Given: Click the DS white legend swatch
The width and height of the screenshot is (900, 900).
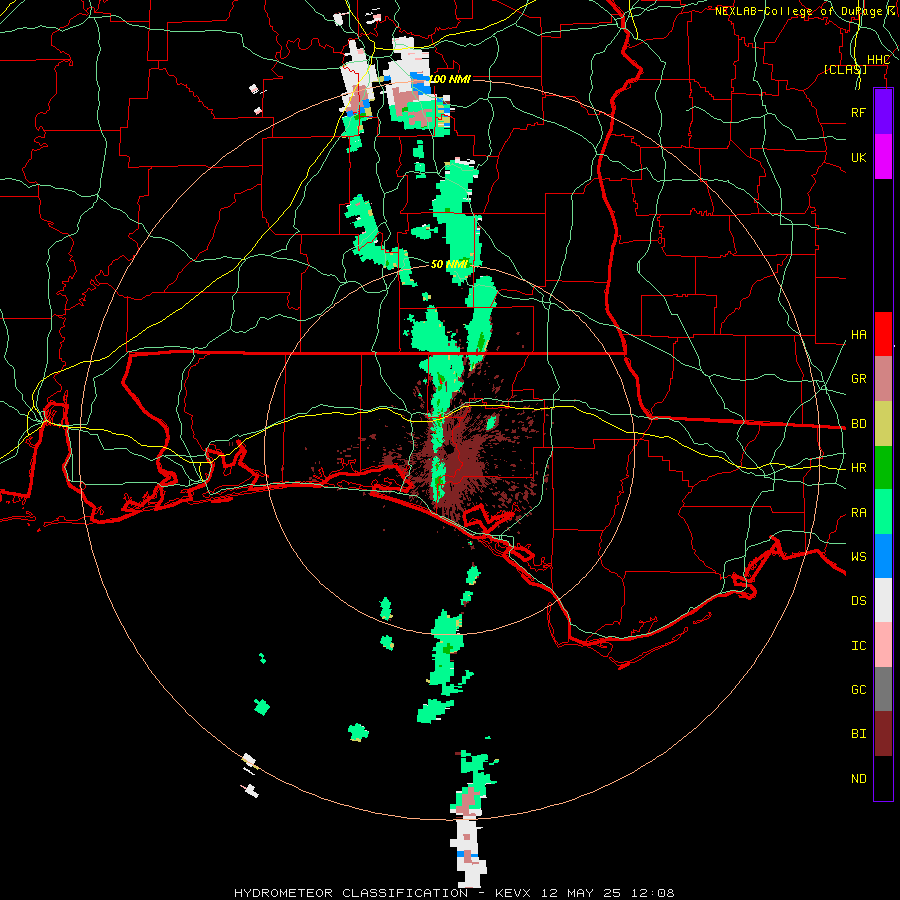Looking at the screenshot, I should coord(883,600).
